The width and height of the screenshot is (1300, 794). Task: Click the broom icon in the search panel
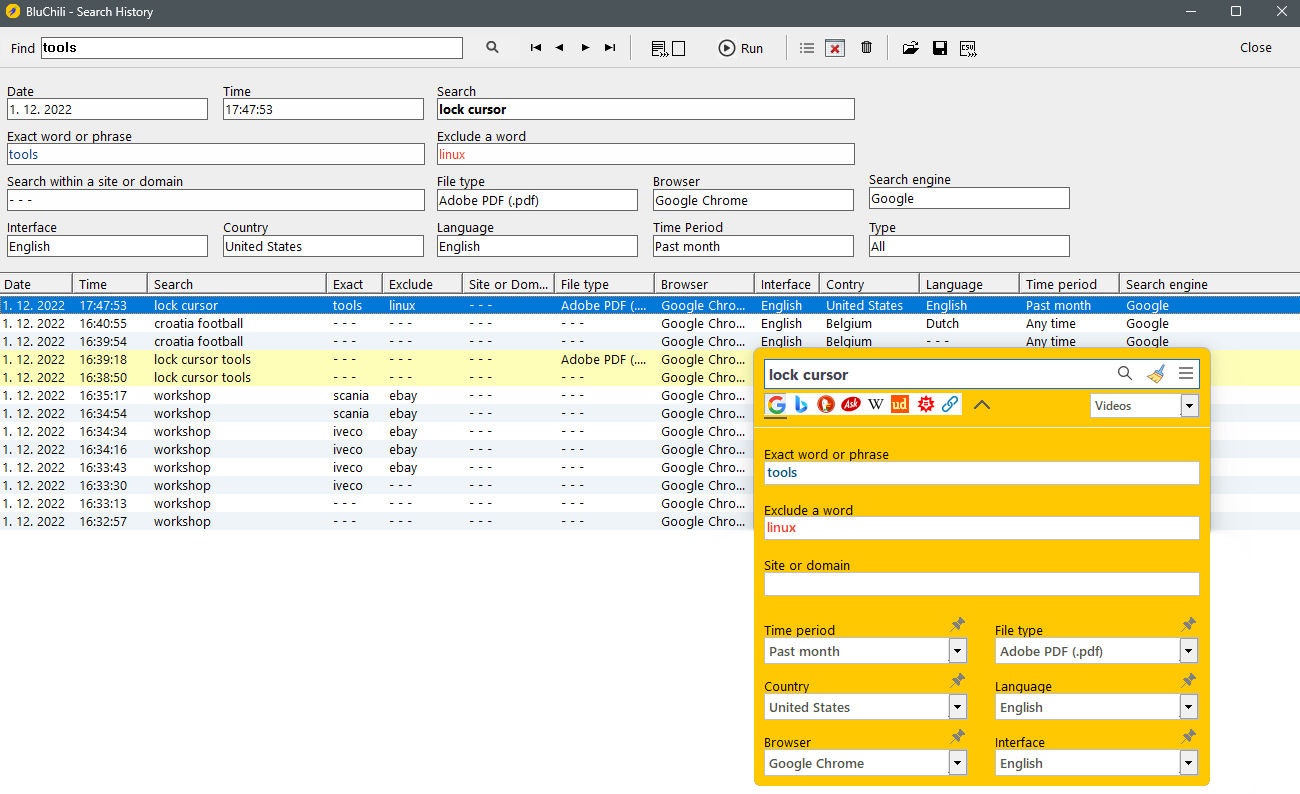[1156, 373]
